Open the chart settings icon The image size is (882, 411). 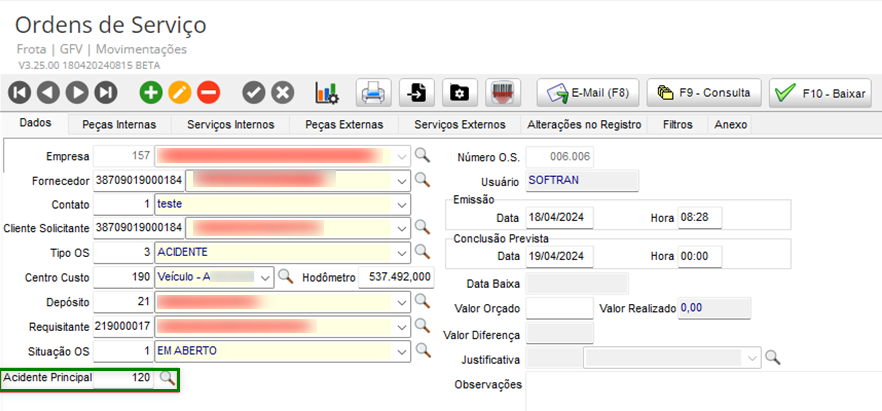click(327, 93)
